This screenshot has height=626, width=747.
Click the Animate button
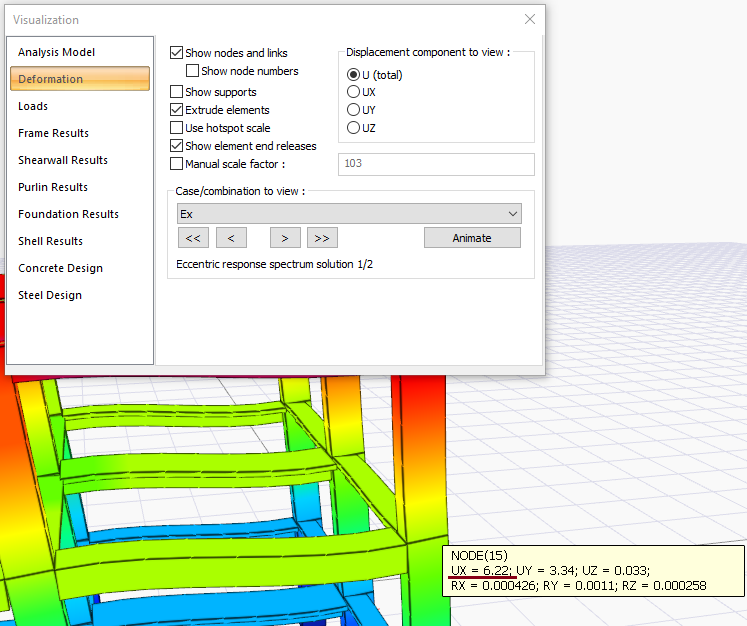472,238
